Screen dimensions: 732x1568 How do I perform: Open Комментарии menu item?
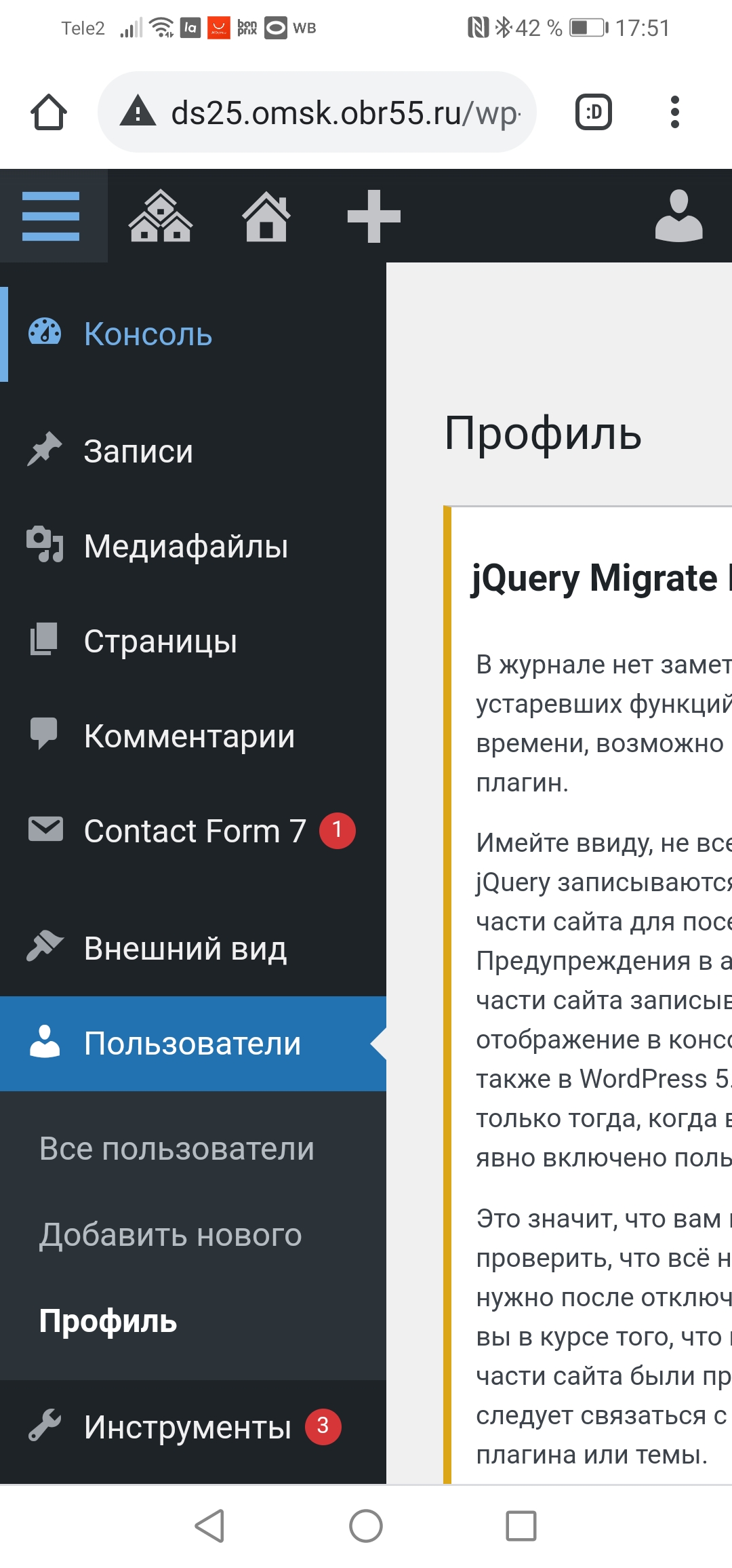189,737
